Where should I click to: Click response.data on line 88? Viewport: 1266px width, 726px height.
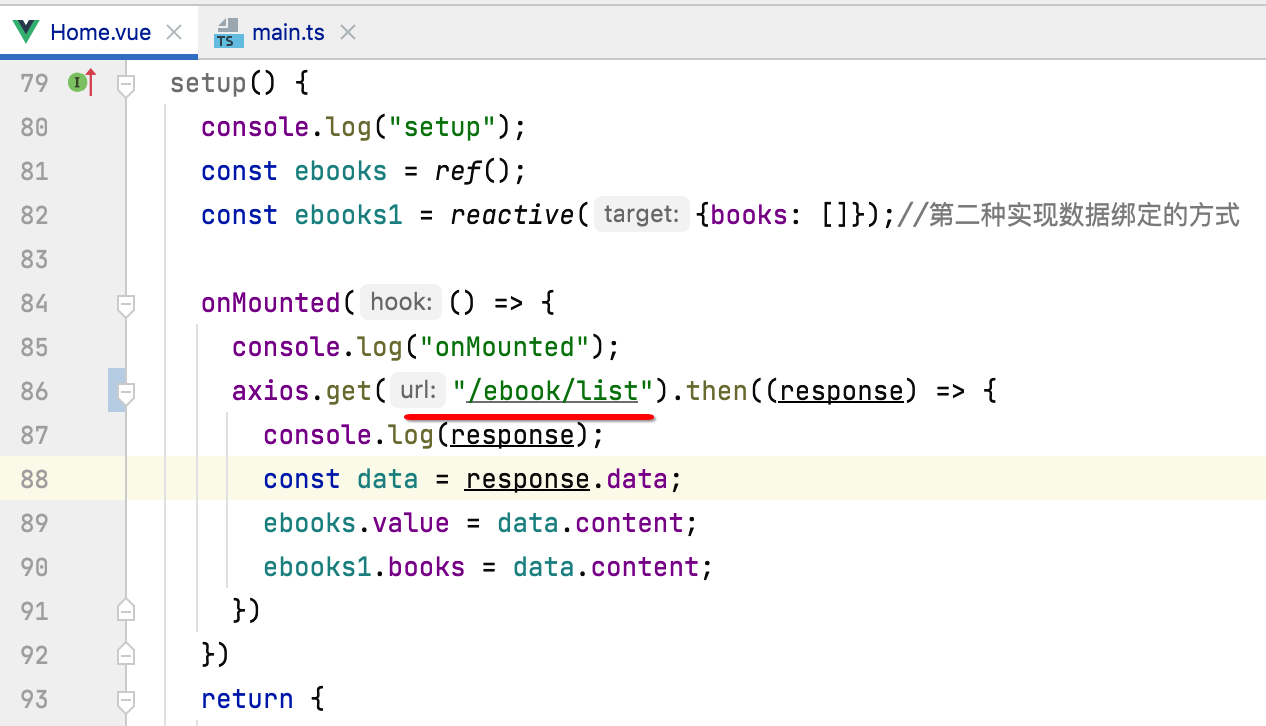566,479
